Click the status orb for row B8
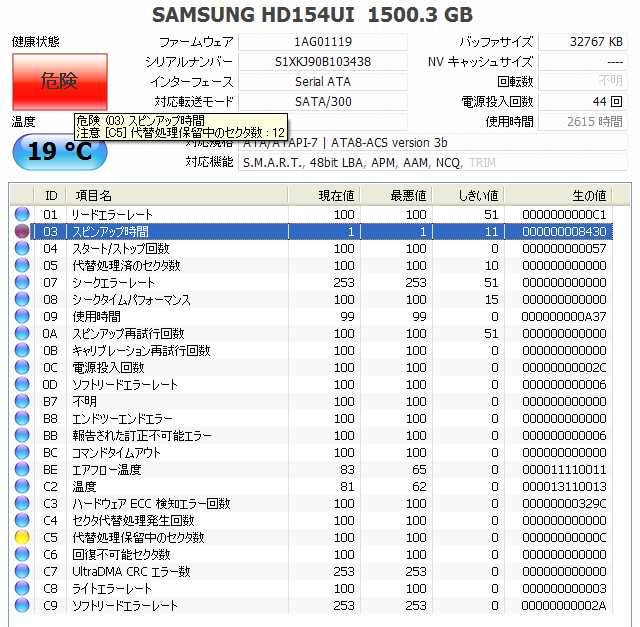 22,418
